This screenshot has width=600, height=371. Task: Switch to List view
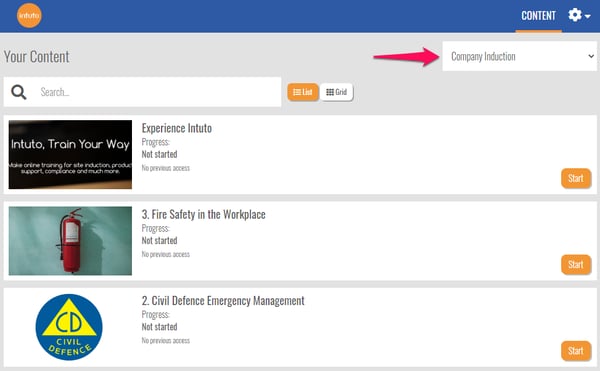303,92
